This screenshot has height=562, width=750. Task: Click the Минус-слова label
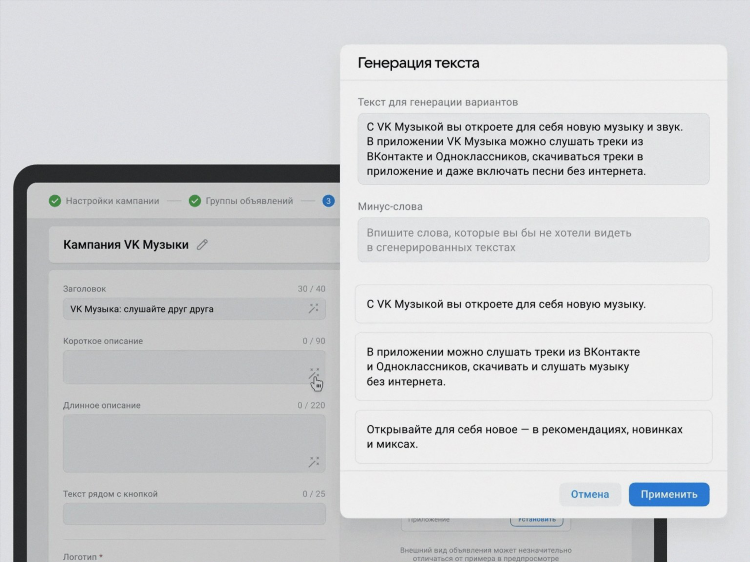[x=390, y=207]
